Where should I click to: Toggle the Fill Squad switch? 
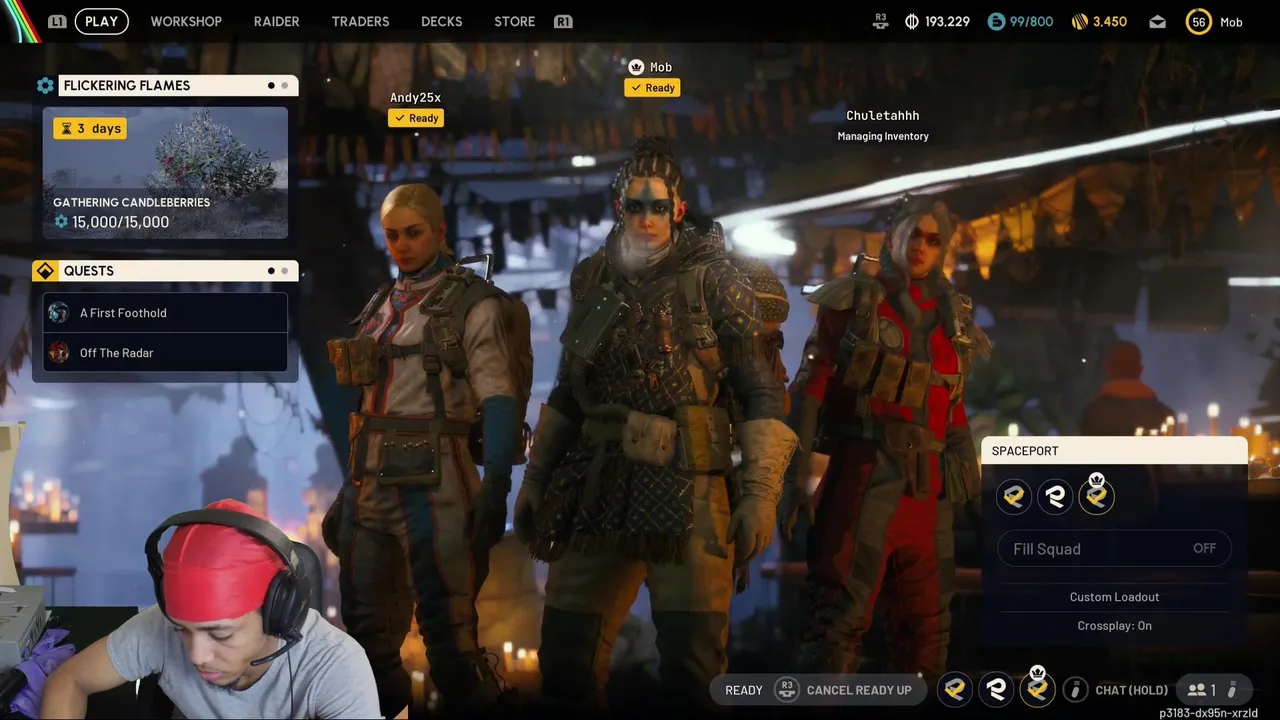pyautogui.click(x=1114, y=548)
